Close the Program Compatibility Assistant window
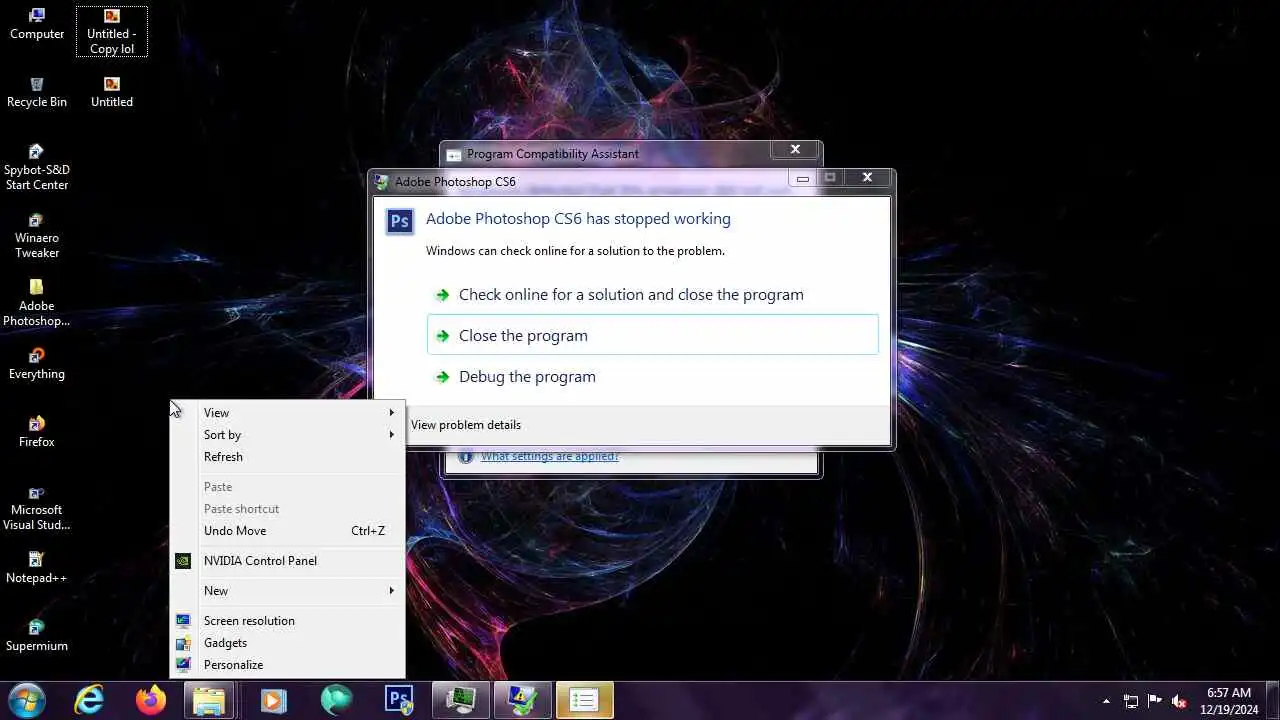 click(795, 150)
